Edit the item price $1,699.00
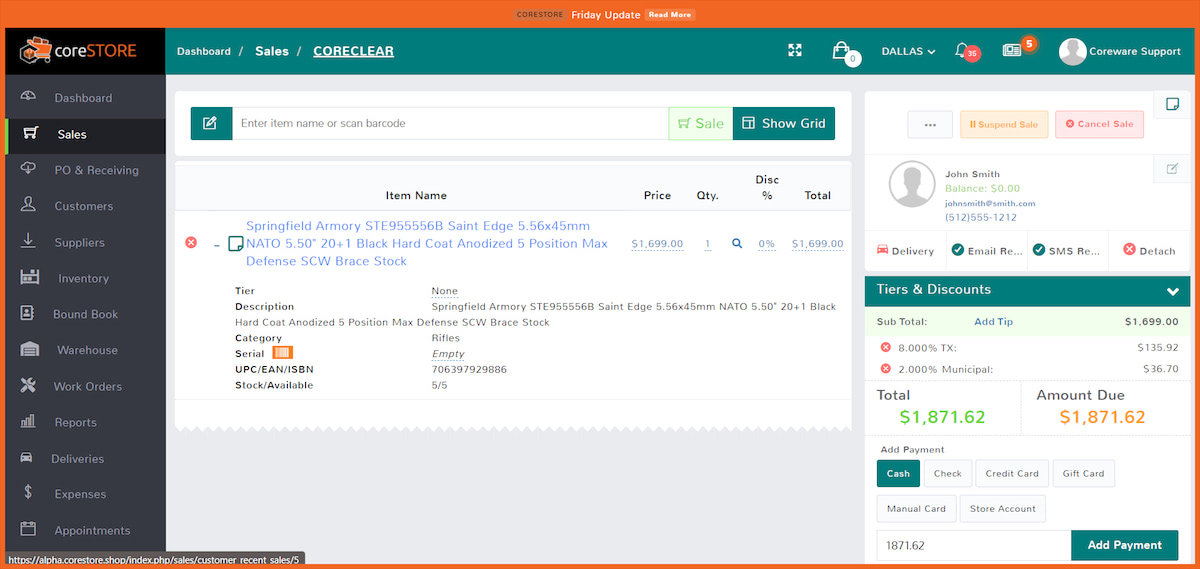Viewport: 1200px width, 569px height. coord(657,244)
